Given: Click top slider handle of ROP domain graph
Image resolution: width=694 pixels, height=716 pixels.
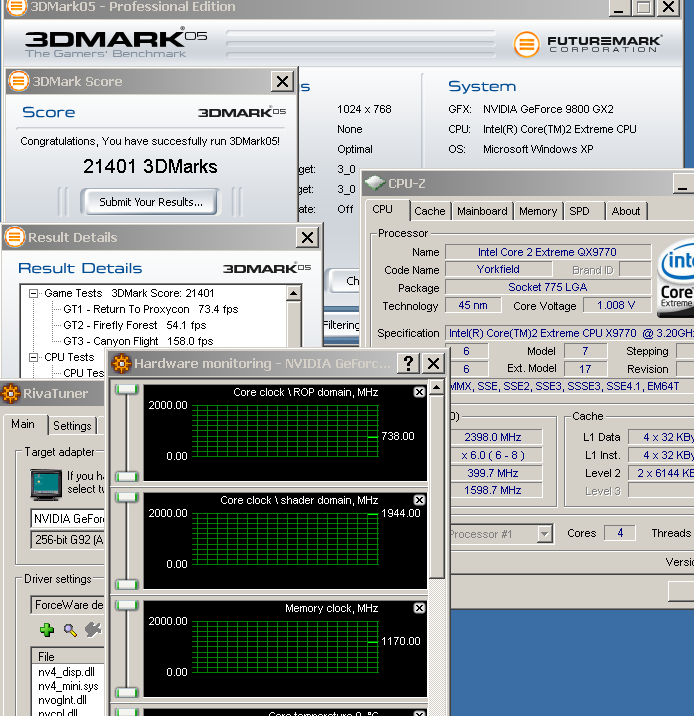Looking at the screenshot, I should coord(127,389).
